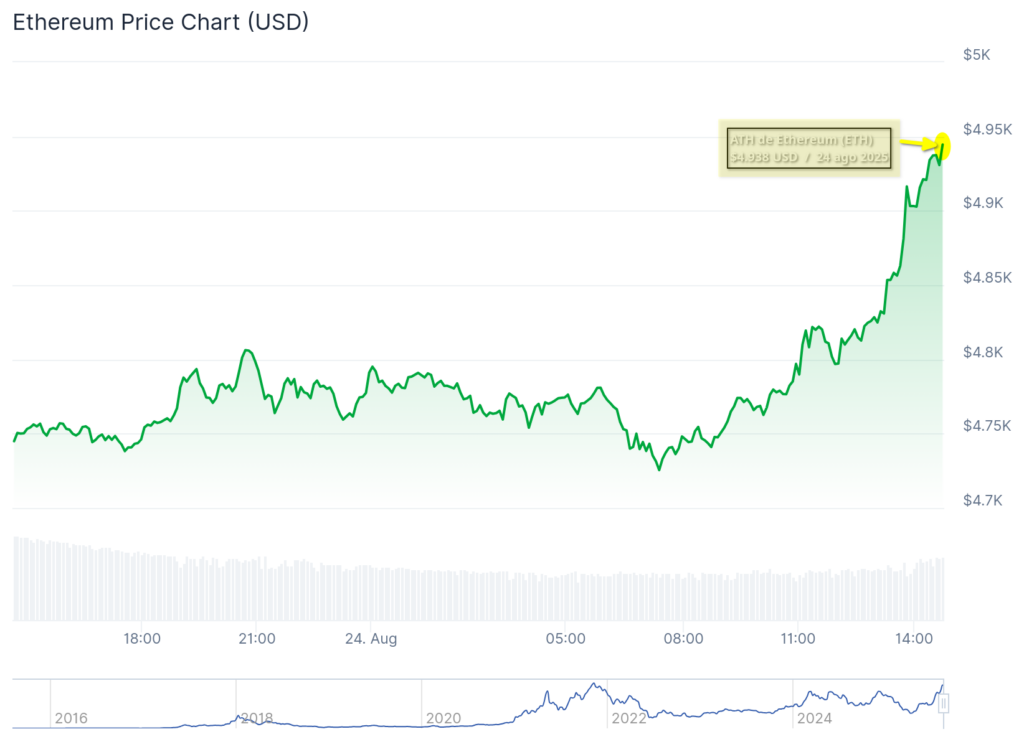Click the ATH de Ethereum annotation box

809,148
